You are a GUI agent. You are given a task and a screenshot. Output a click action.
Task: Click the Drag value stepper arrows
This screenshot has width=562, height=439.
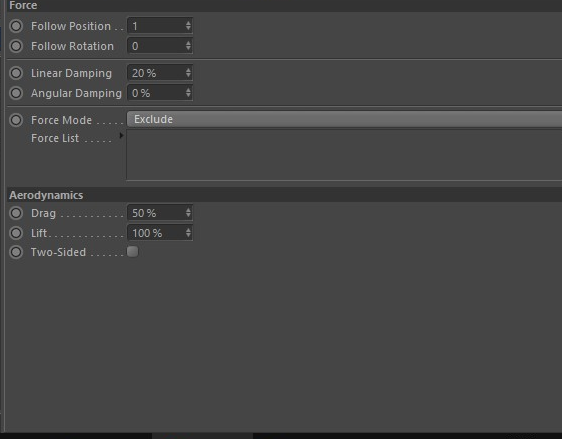pos(188,213)
